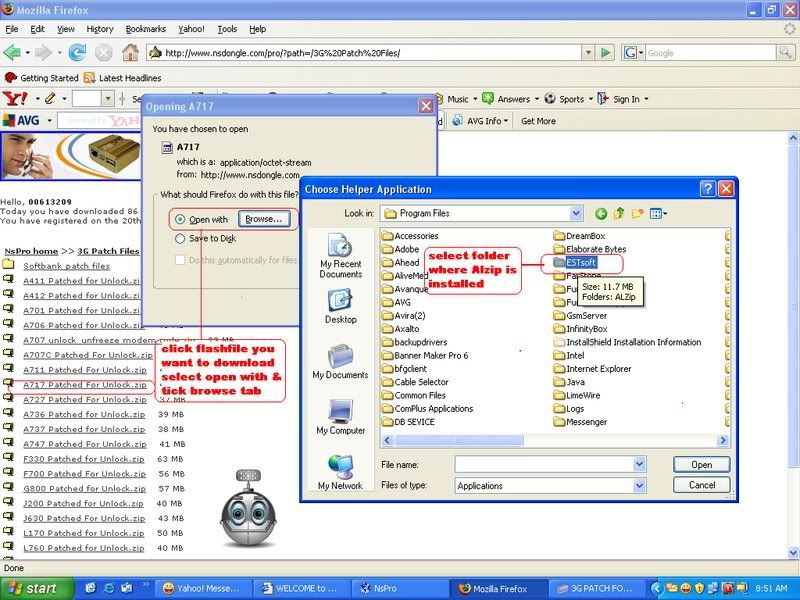
Task: Click the question mark Help button in helper dialog
Action: coord(708,189)
